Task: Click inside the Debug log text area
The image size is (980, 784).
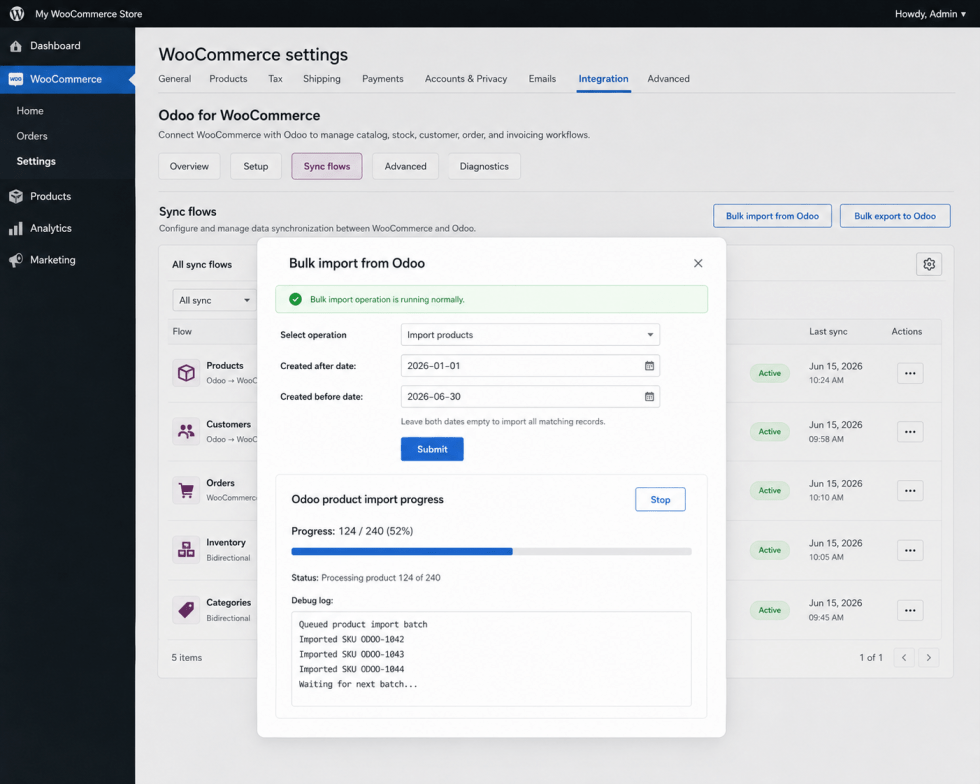Action: click(x=491, y=659)
